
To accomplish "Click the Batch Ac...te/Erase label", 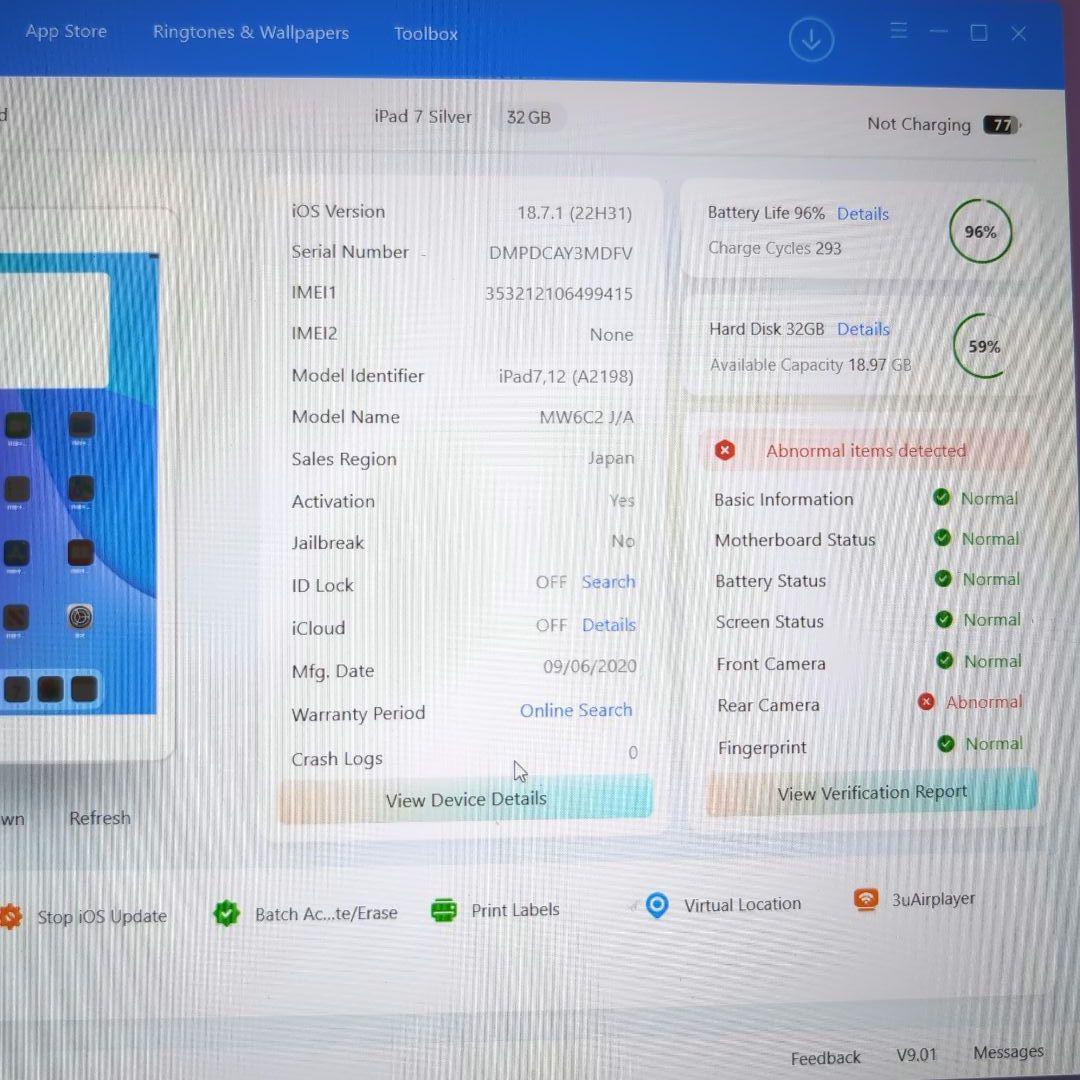I will click(326, 913).
